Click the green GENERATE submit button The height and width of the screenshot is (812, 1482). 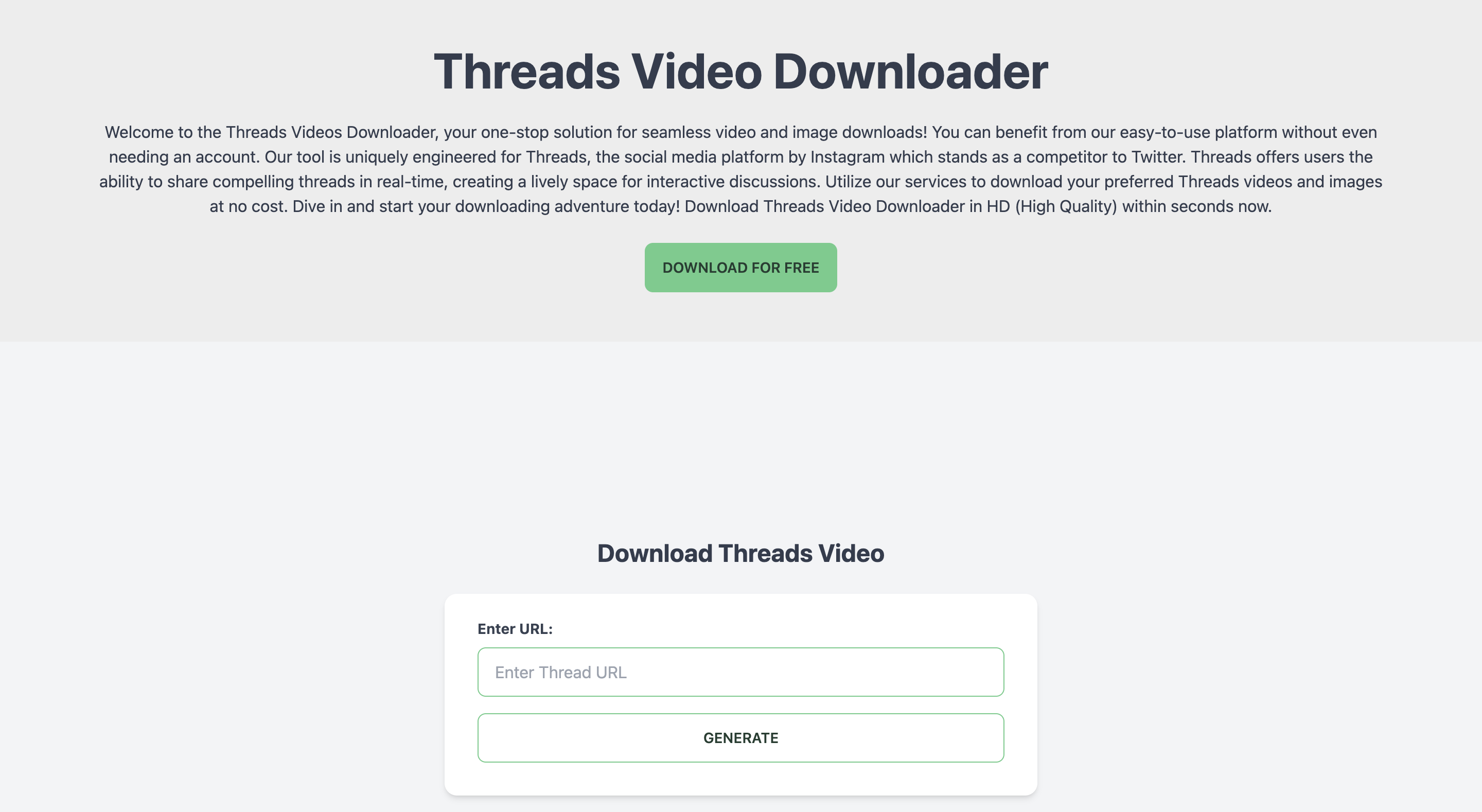pos(740,738)
